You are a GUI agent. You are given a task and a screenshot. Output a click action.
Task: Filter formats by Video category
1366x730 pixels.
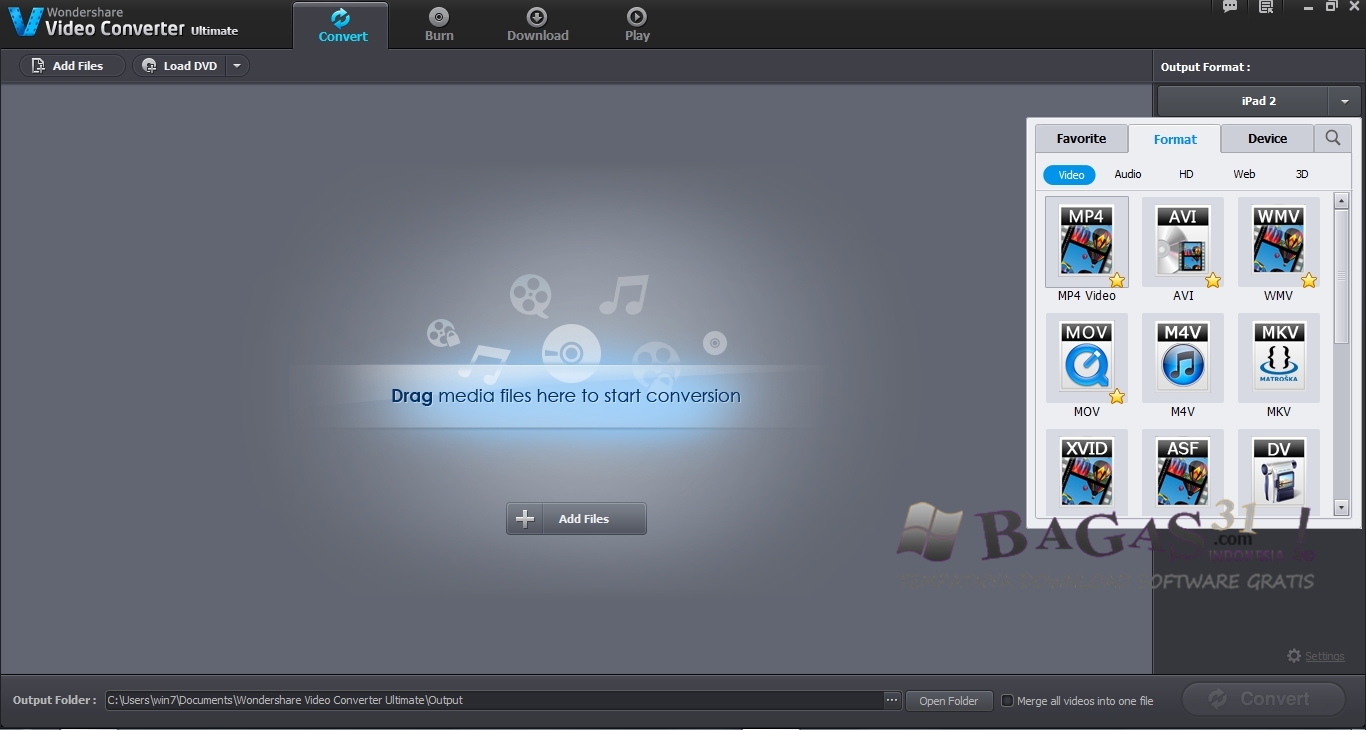click(1070, 175)
